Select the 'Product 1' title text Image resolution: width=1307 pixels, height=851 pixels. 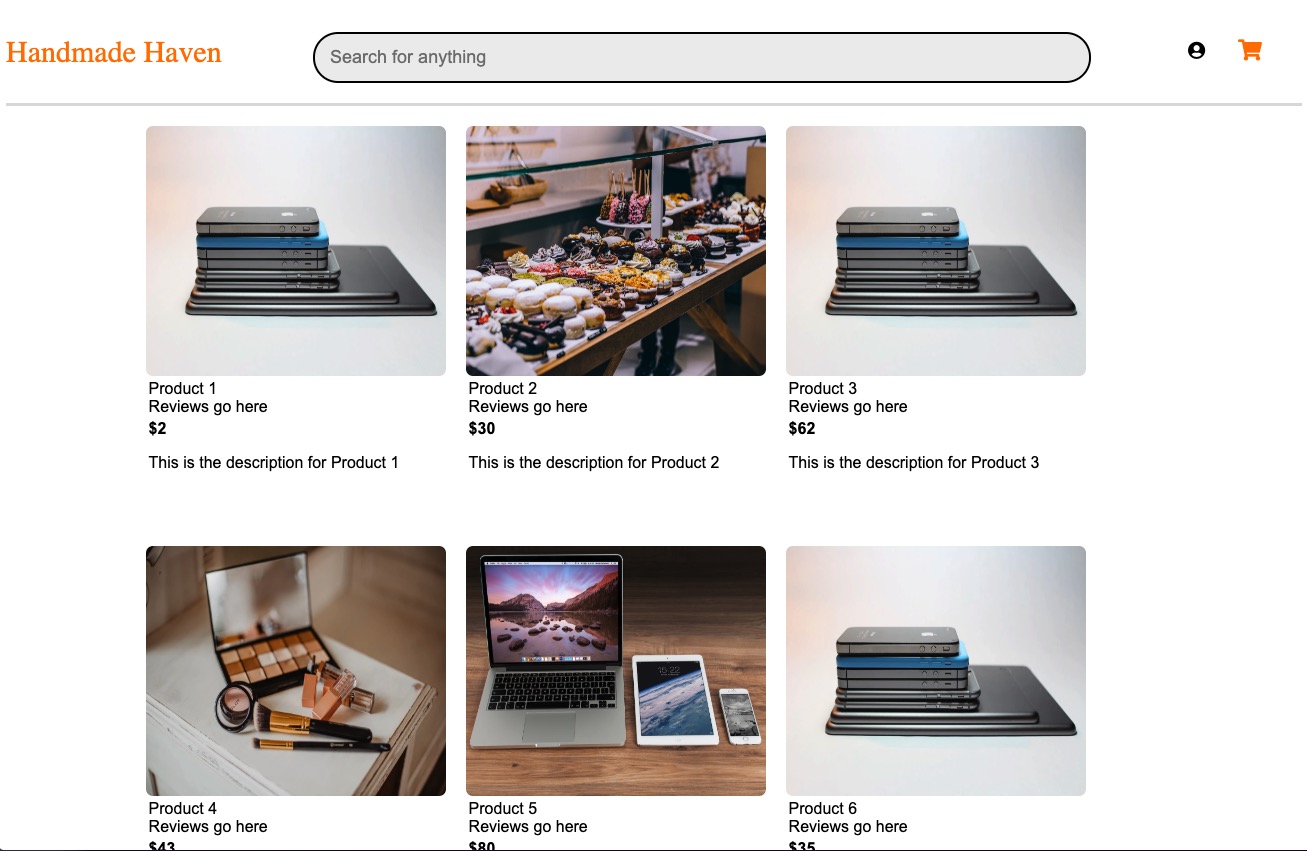[182, 388]
